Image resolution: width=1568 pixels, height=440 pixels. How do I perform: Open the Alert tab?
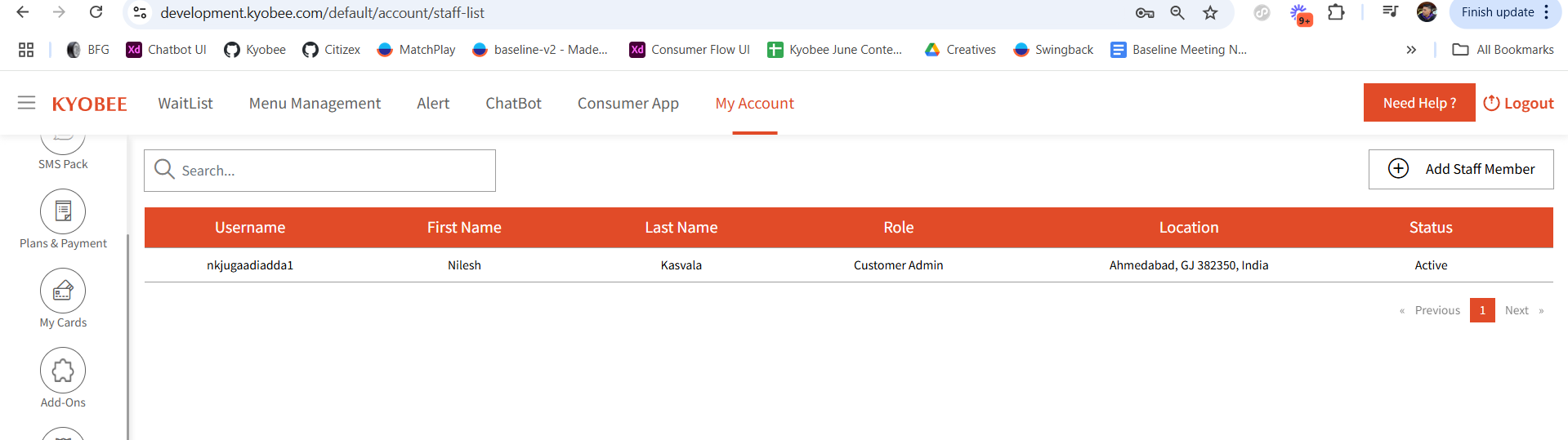tap(433, 104)
